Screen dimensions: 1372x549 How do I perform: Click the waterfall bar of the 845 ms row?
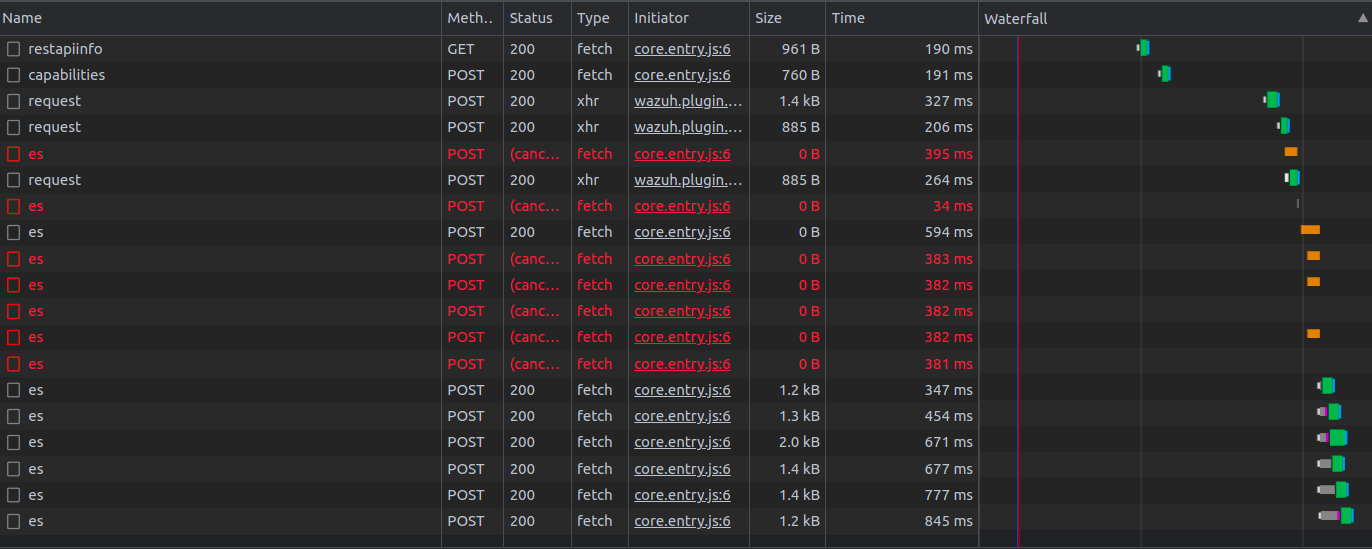click(x=1335, y=515)
